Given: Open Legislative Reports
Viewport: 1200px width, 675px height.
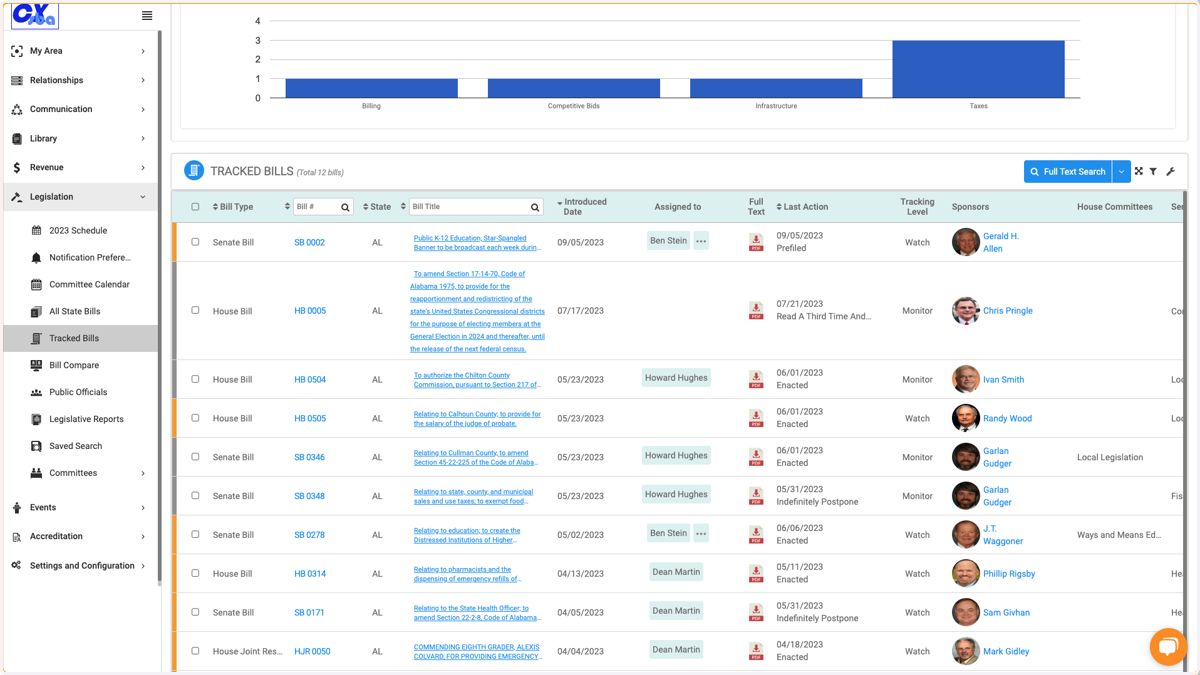Looking at the screenshot, I should point(88,420).
